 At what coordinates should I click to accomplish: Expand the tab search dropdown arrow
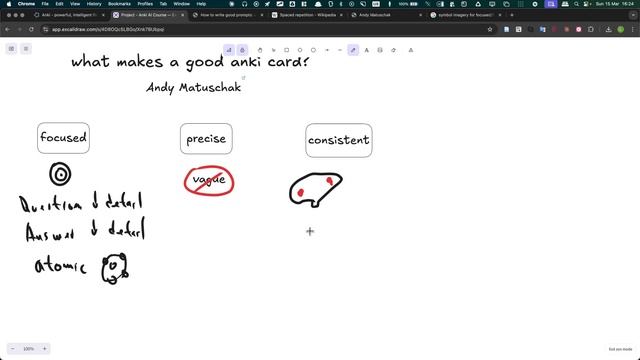[633, 15]
